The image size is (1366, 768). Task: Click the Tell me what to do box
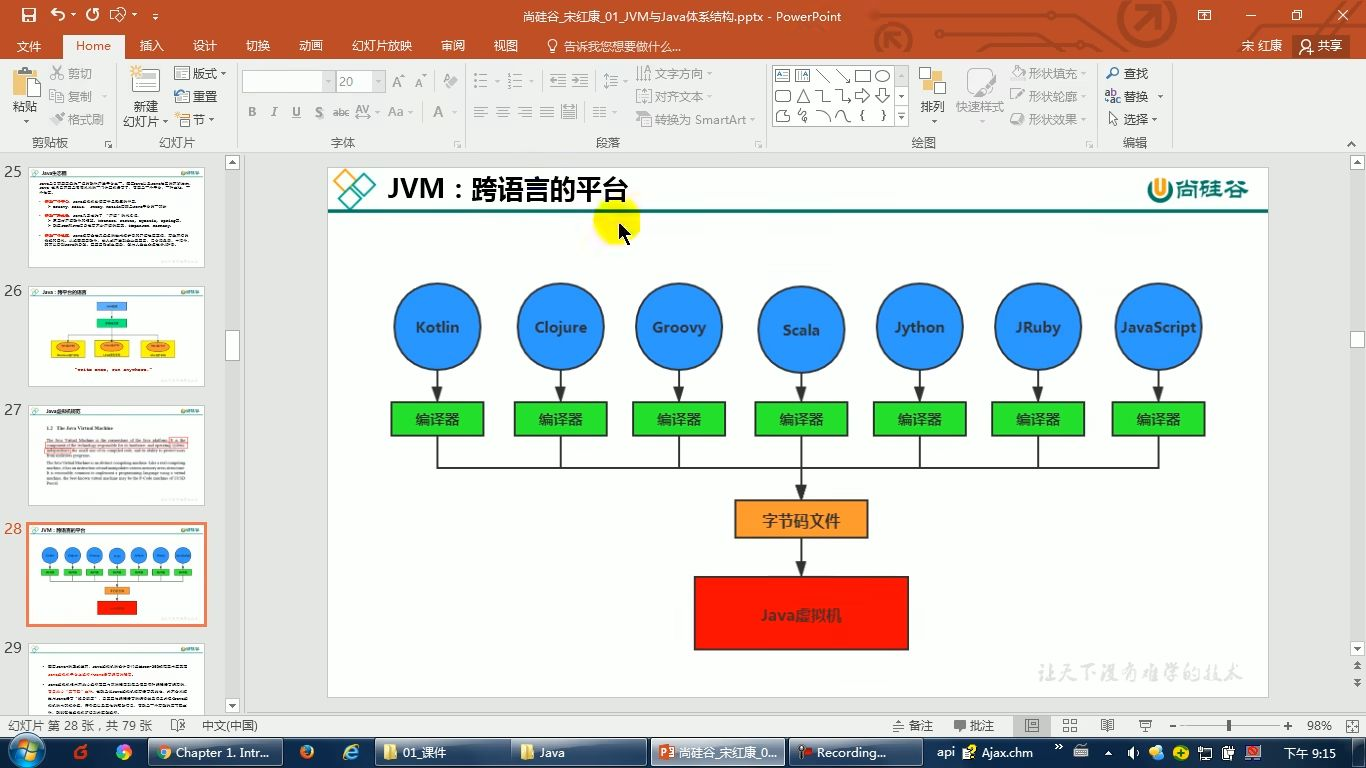click(614, 46)
